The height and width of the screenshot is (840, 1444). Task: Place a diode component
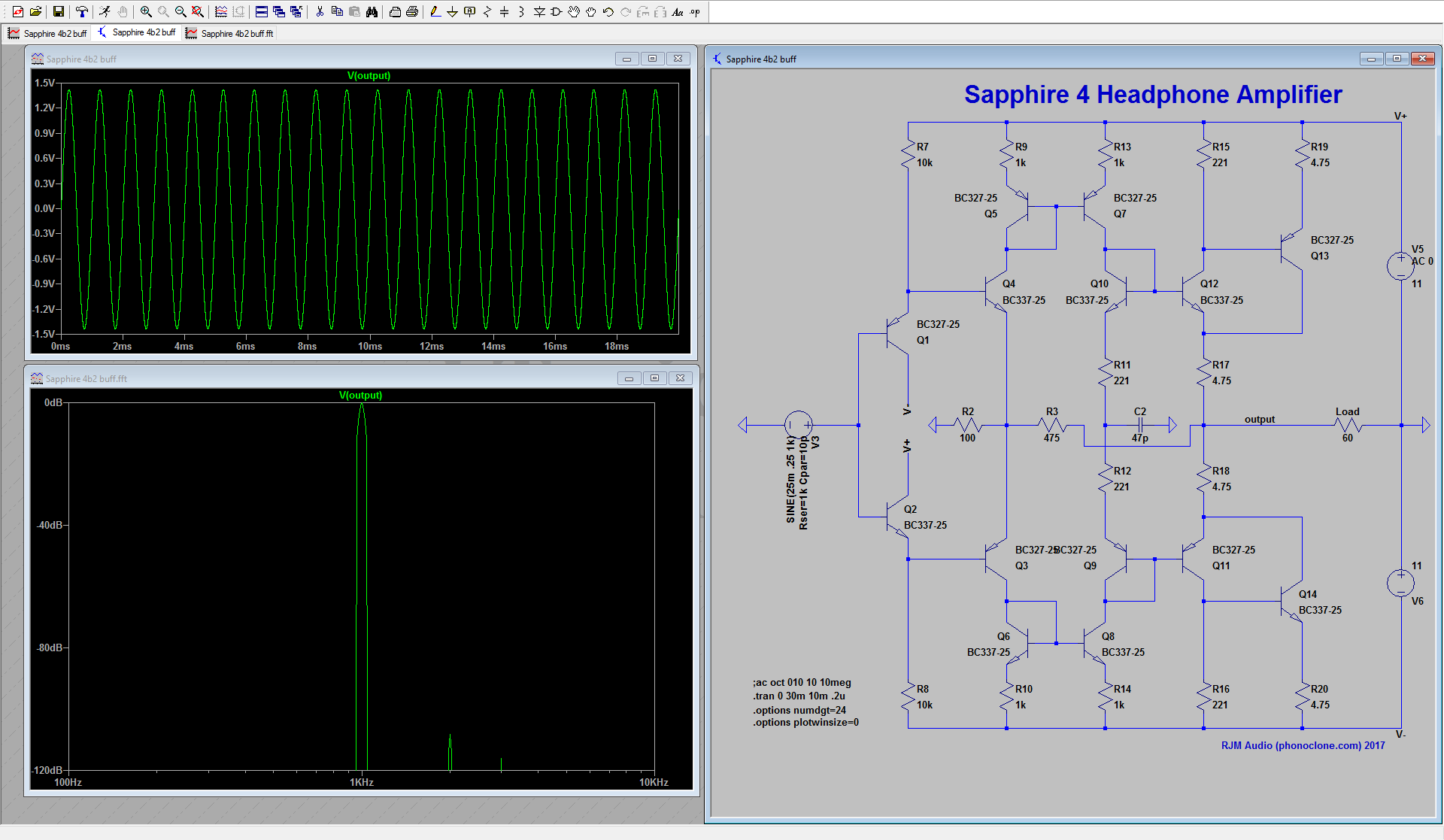point(539,11)
